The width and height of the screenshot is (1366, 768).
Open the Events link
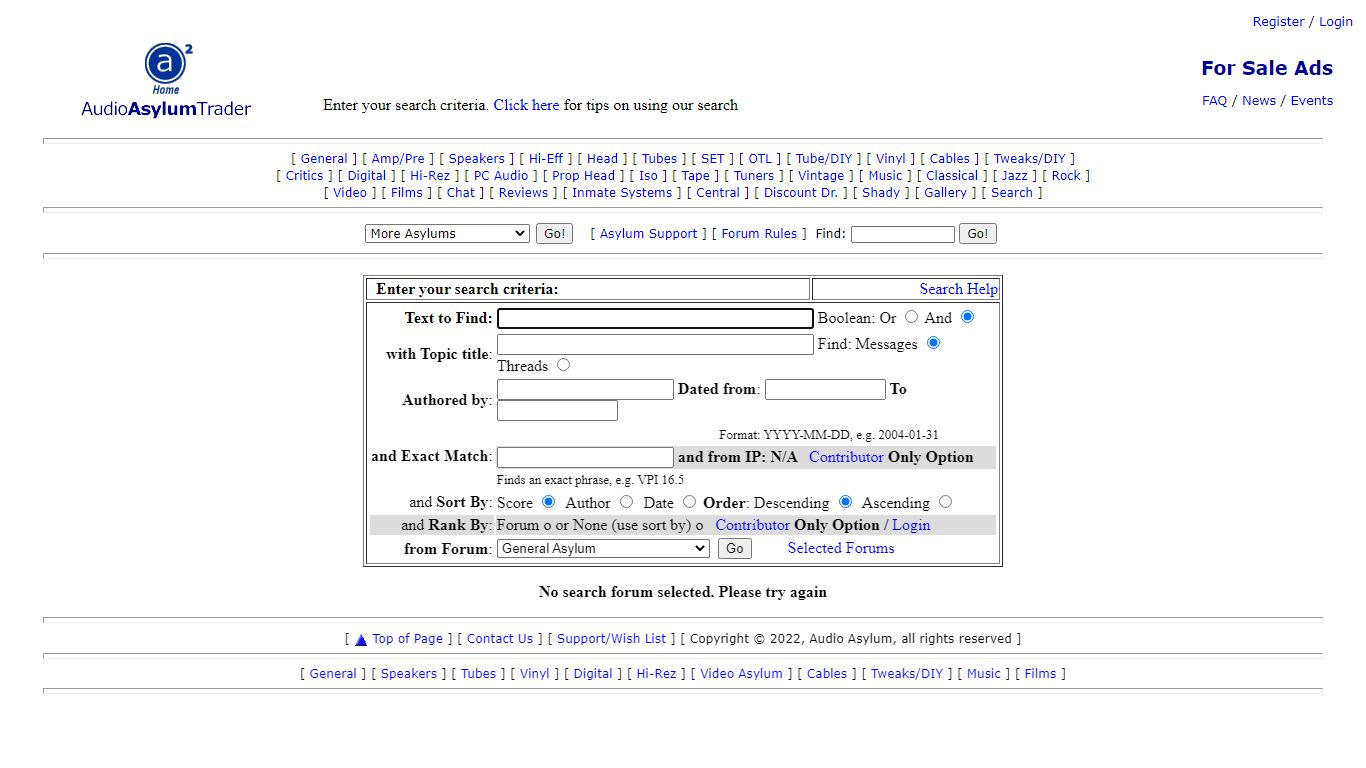pos(1312,100)
